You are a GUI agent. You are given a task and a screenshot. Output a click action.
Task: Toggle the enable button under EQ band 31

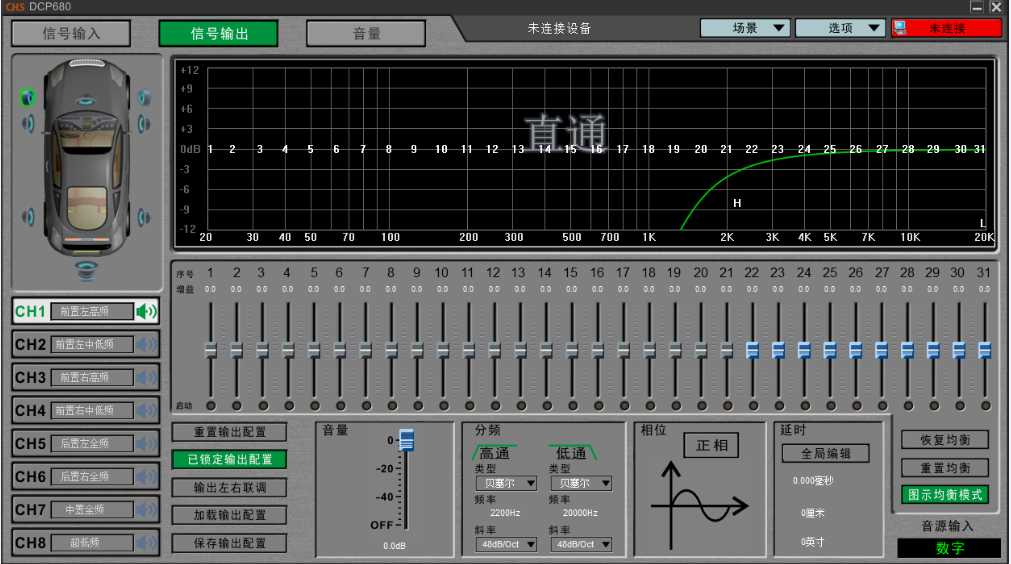(984, 405)
